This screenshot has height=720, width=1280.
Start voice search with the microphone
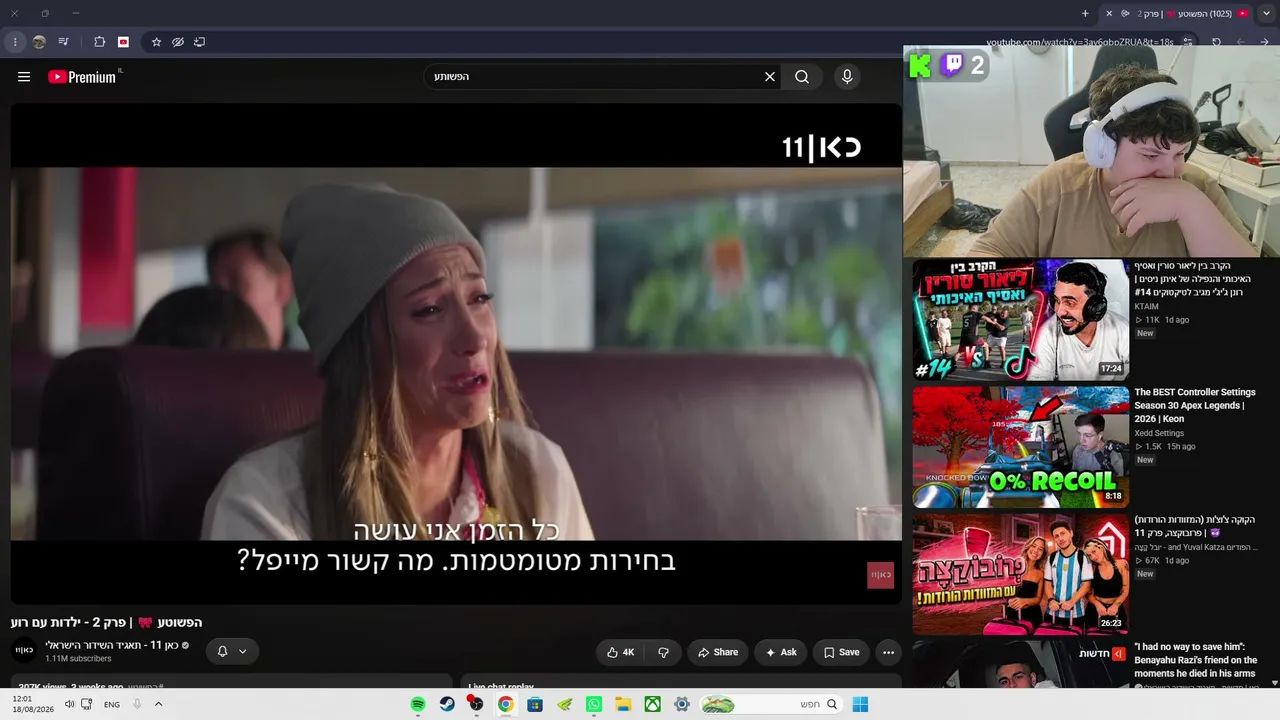847,77
